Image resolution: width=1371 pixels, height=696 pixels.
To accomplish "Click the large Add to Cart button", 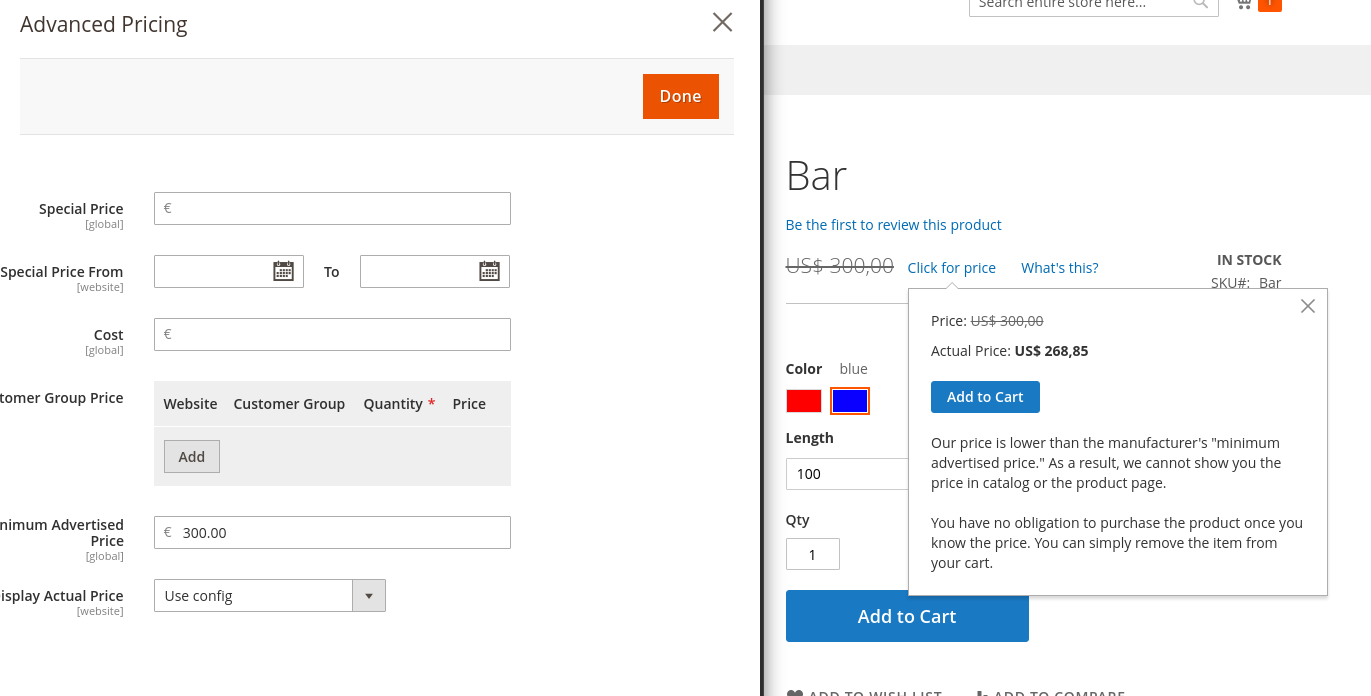I will pyautogui.click(x=907, y=616).
